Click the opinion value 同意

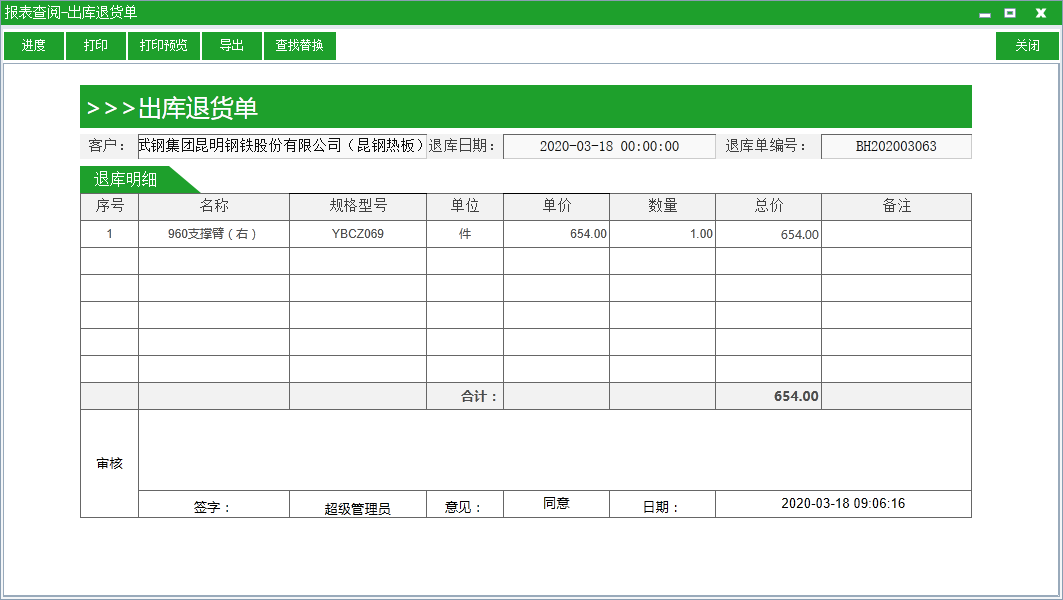click(x=557, y=503)
